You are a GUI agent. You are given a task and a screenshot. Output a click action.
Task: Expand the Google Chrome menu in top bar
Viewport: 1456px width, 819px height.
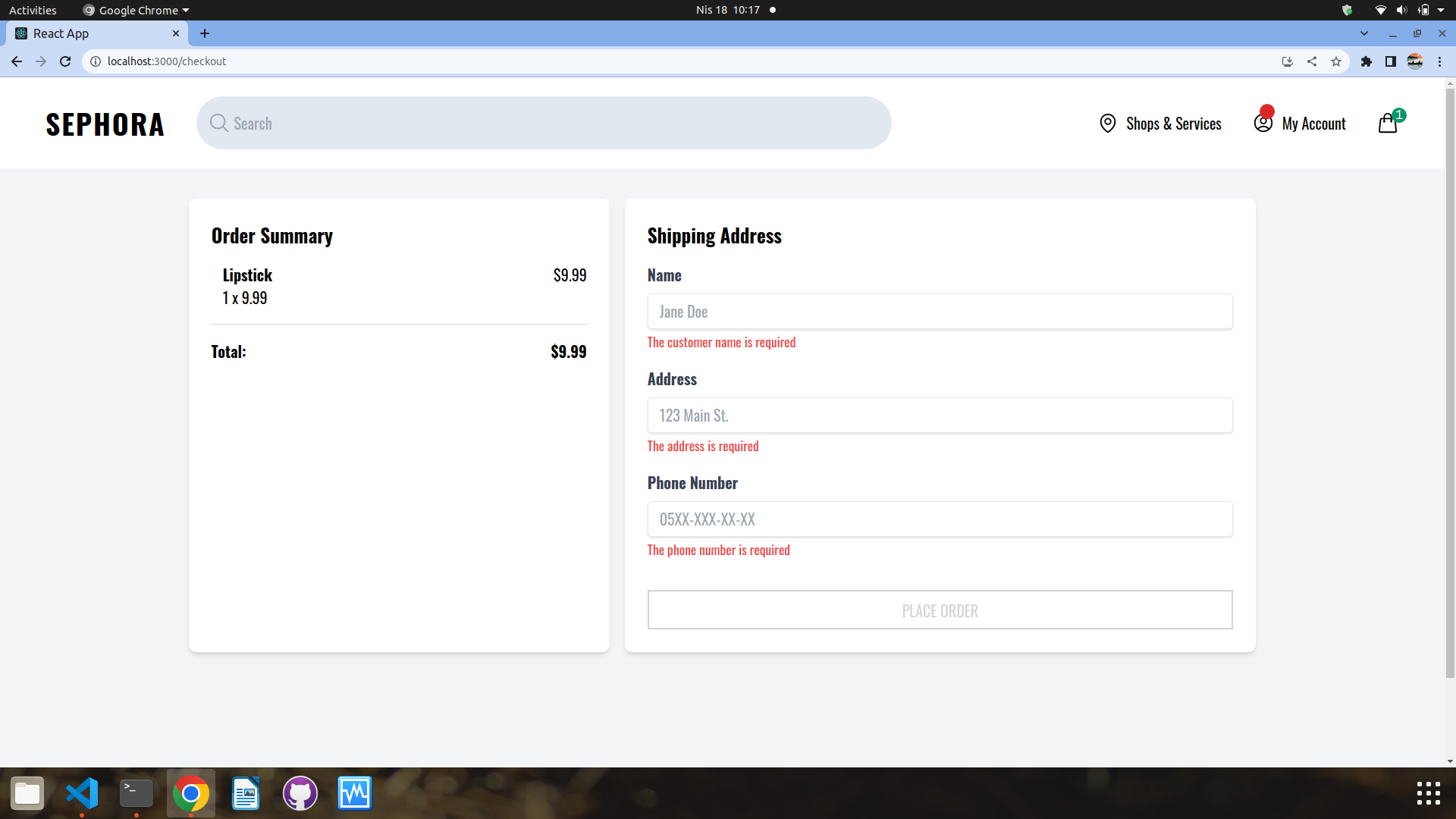pos(135,10)
